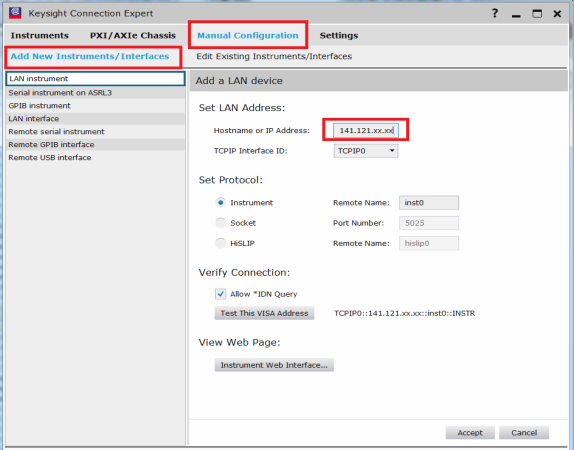
Task: Click the Port Number 5025 field
Action: [x=429, y=223]
